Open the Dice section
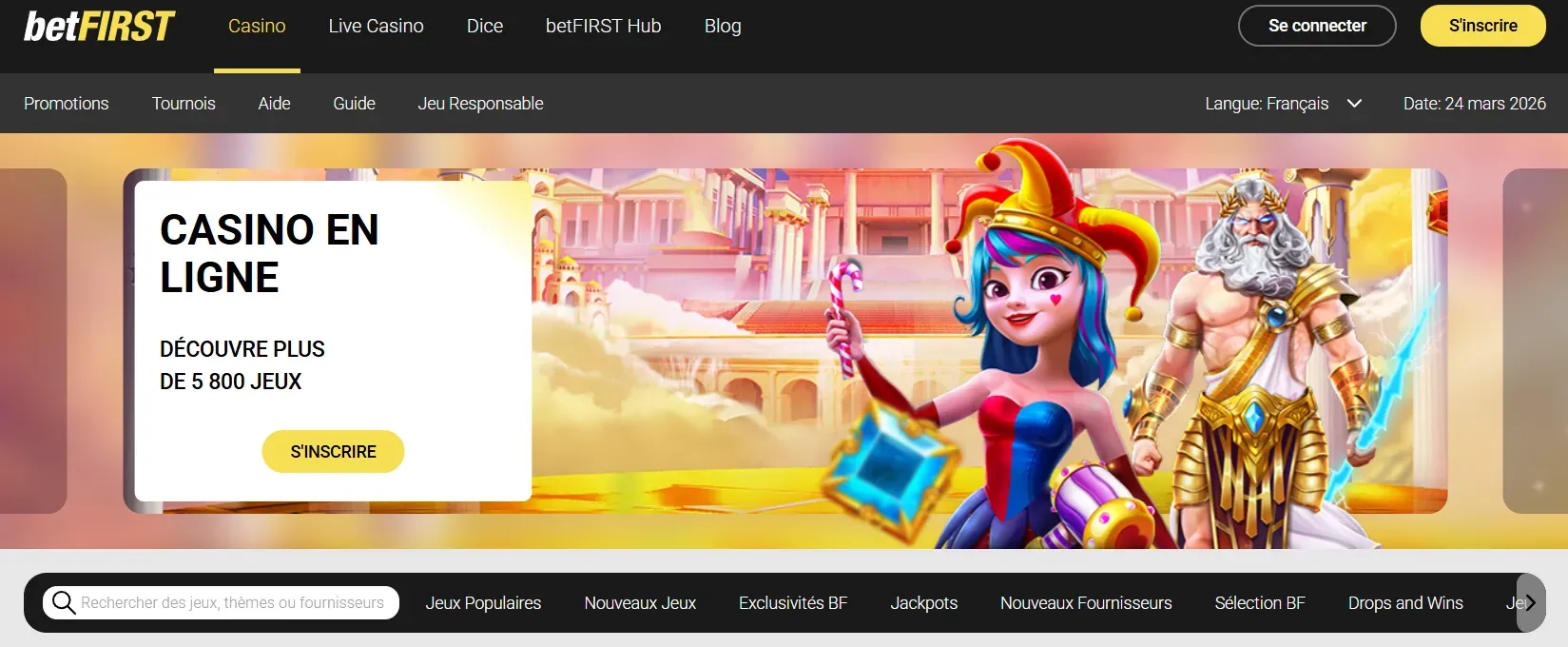The height and width of the screenshot is (647, 1568). coord(485,27)
